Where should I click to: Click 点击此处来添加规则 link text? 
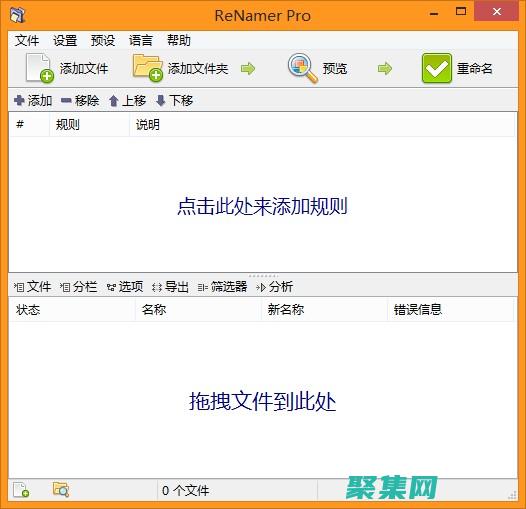tap(262, 206)
